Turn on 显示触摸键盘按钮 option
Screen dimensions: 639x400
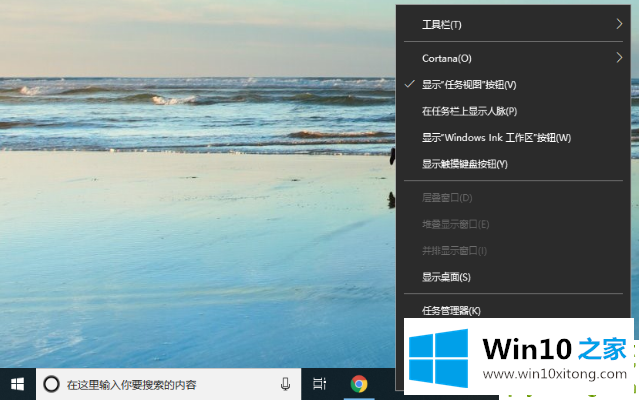coord(465,163)
